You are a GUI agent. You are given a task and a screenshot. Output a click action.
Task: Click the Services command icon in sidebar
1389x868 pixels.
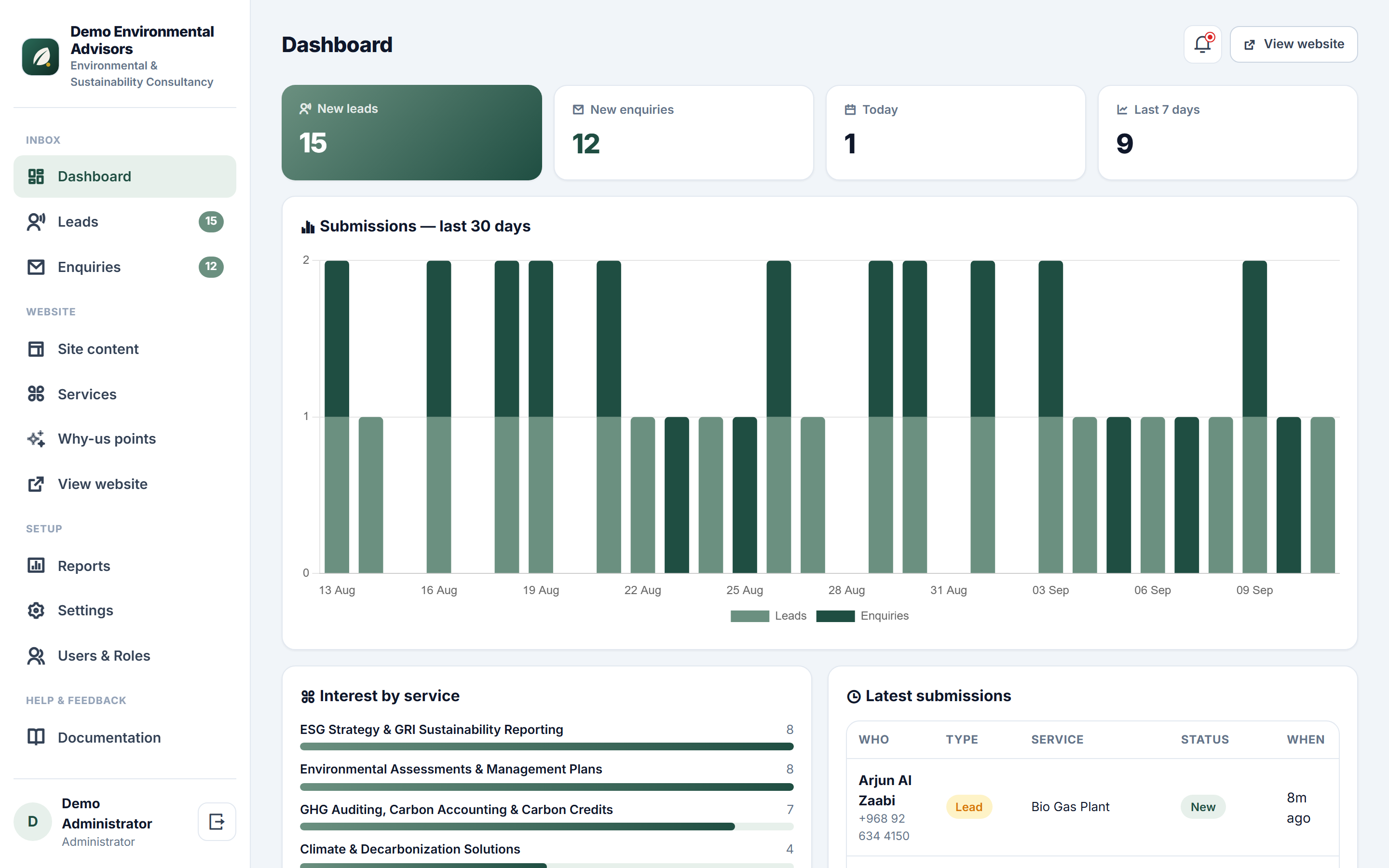coord(36,394)
